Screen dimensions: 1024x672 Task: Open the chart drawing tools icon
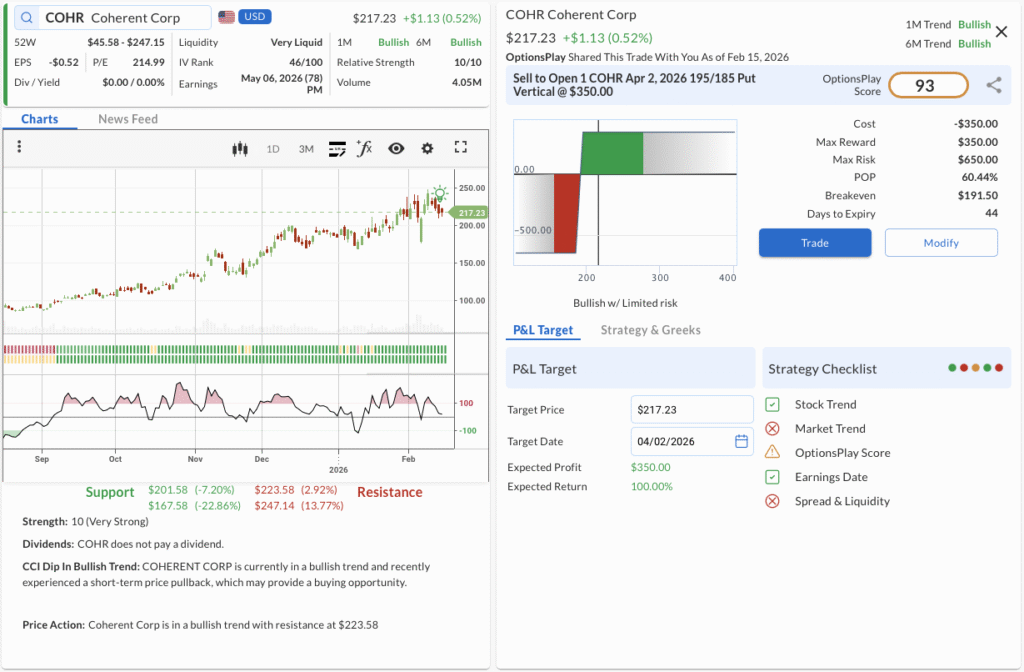[337, 148]
